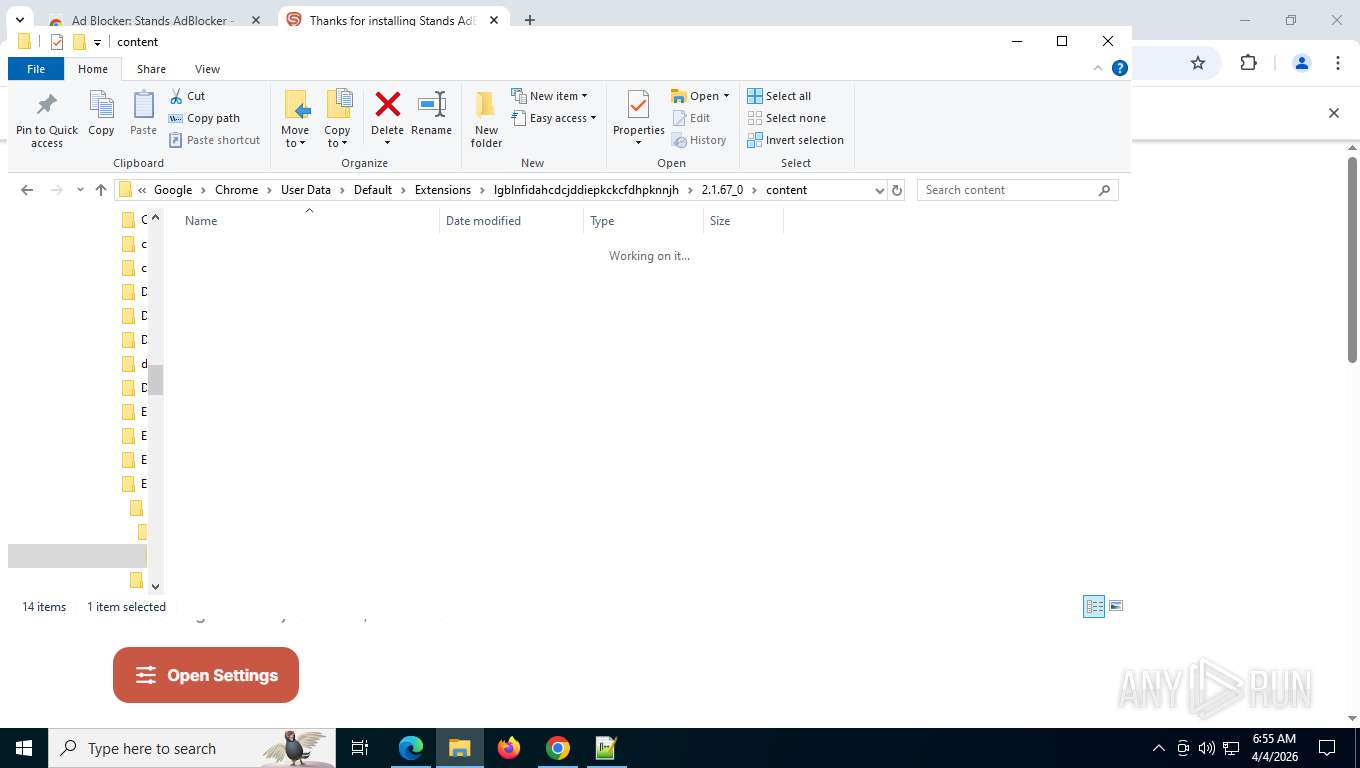Image resolution: width=1360 pixels, height=768 pixels.
Task: Open the Copy to menu
Action: 337,119
